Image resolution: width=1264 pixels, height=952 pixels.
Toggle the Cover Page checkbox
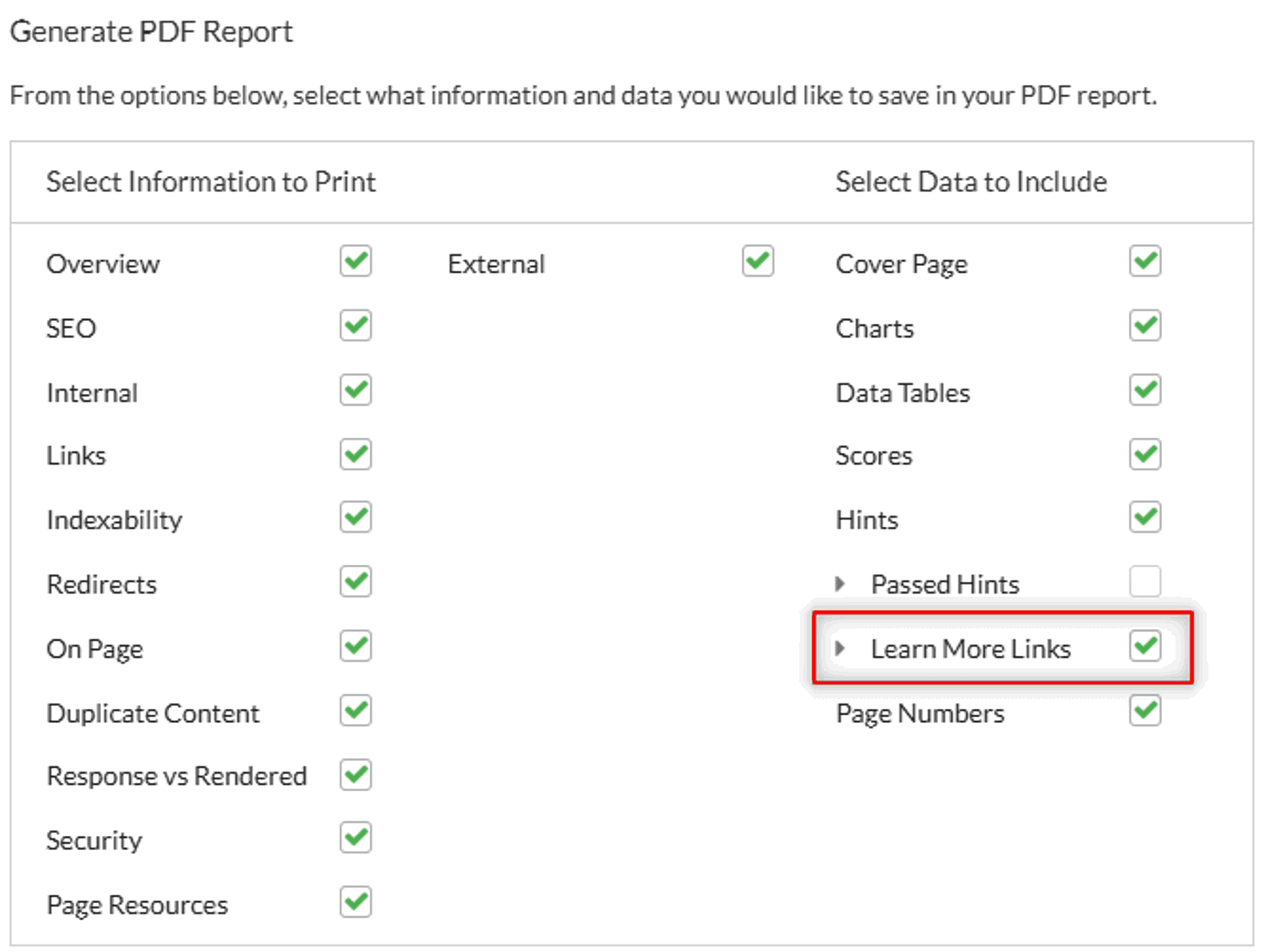coord(1144,262)
